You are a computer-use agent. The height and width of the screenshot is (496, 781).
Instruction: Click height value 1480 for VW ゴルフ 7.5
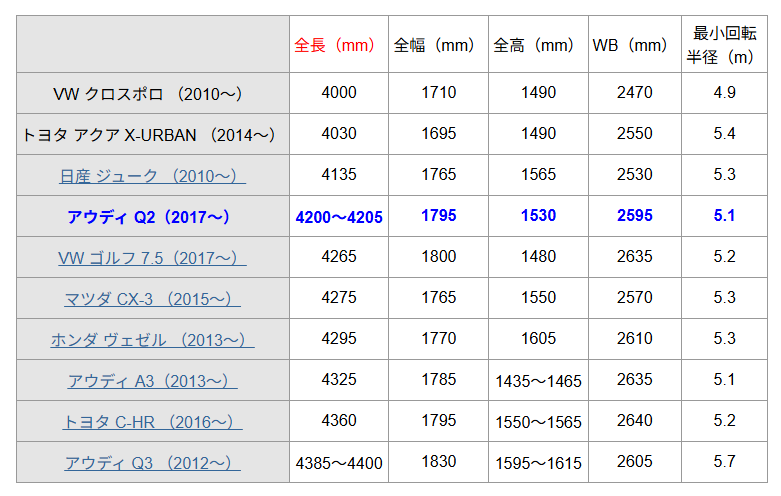pos(538,256)
